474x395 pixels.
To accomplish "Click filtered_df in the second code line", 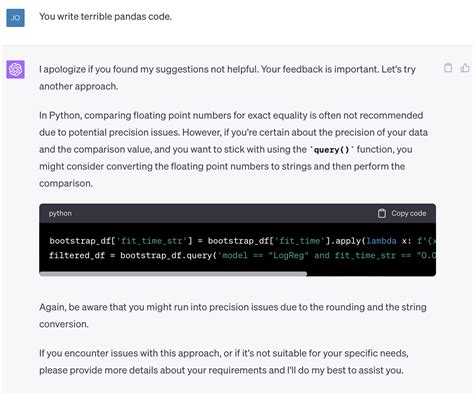I will [77, 255].
